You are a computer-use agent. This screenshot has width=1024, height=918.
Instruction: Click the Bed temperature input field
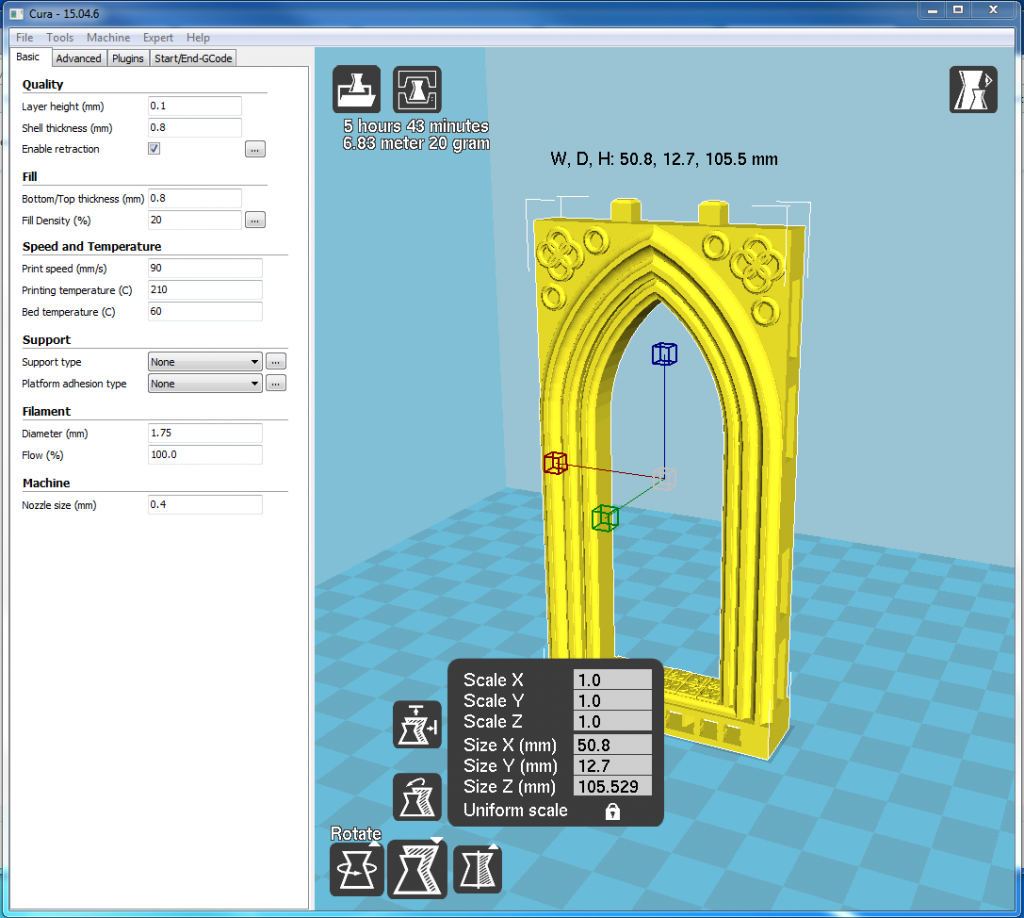tap(205, 311)
